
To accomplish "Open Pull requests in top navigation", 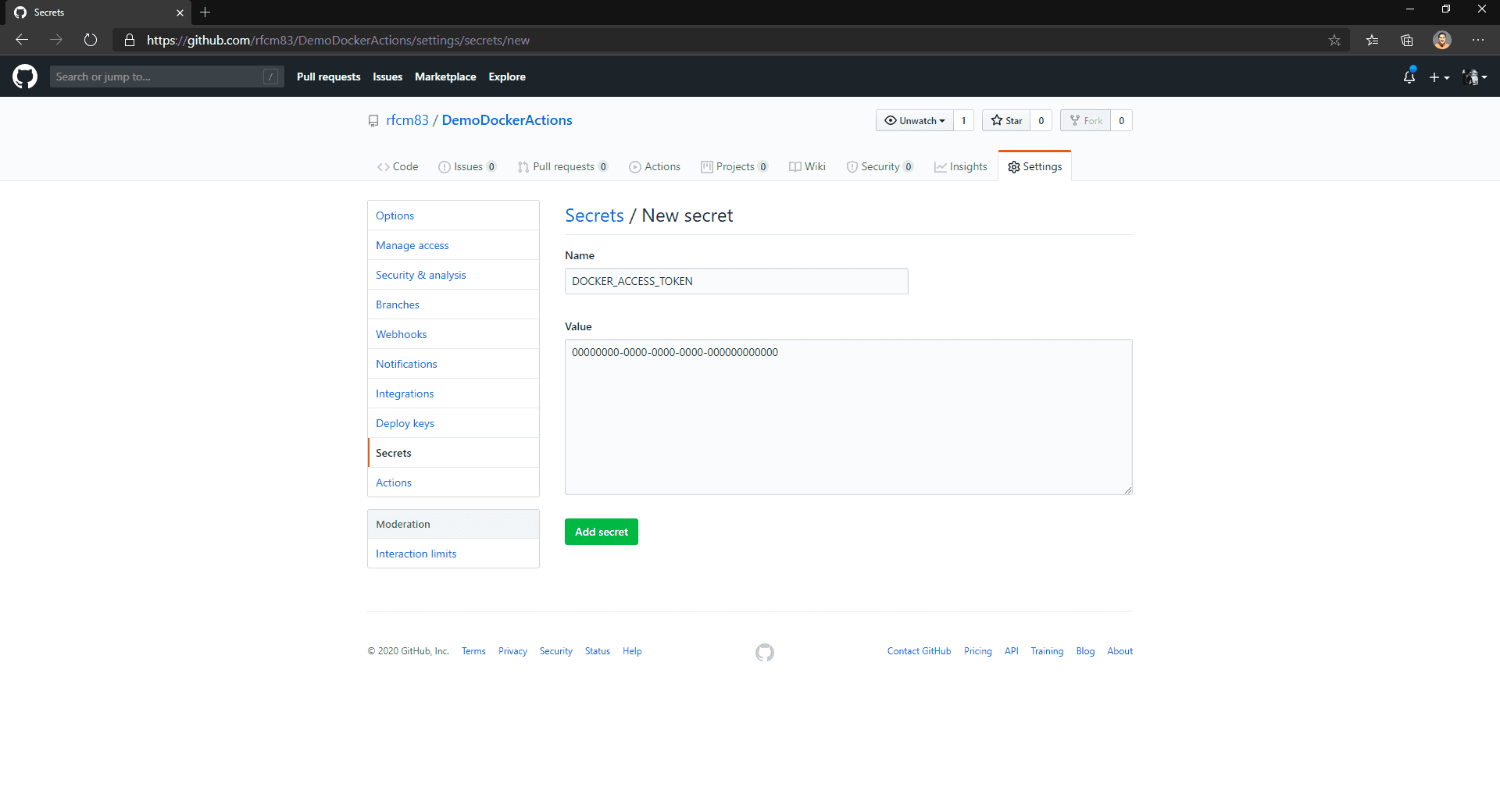I will 328,77.
